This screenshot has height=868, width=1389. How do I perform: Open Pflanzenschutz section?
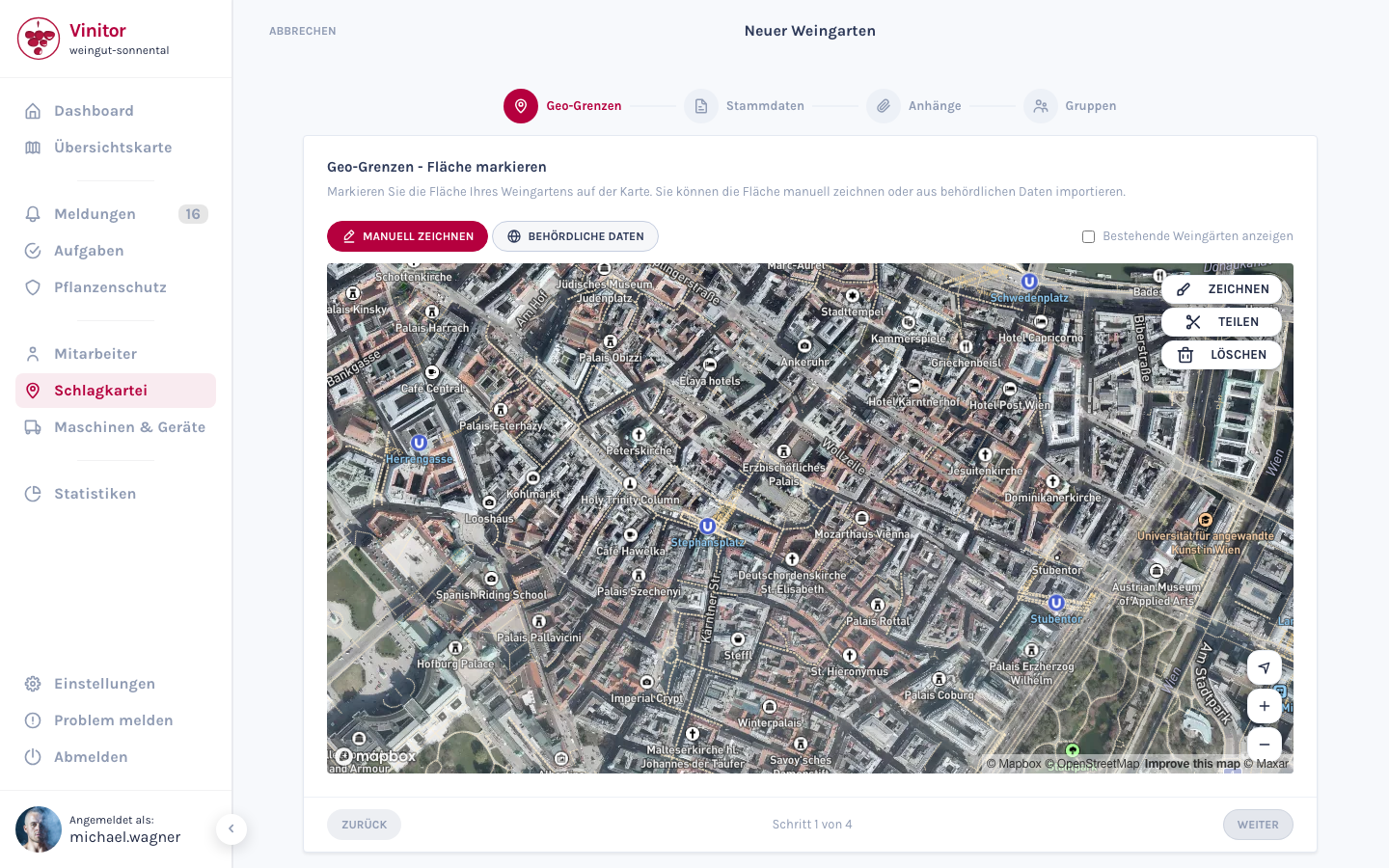point(116,287)
